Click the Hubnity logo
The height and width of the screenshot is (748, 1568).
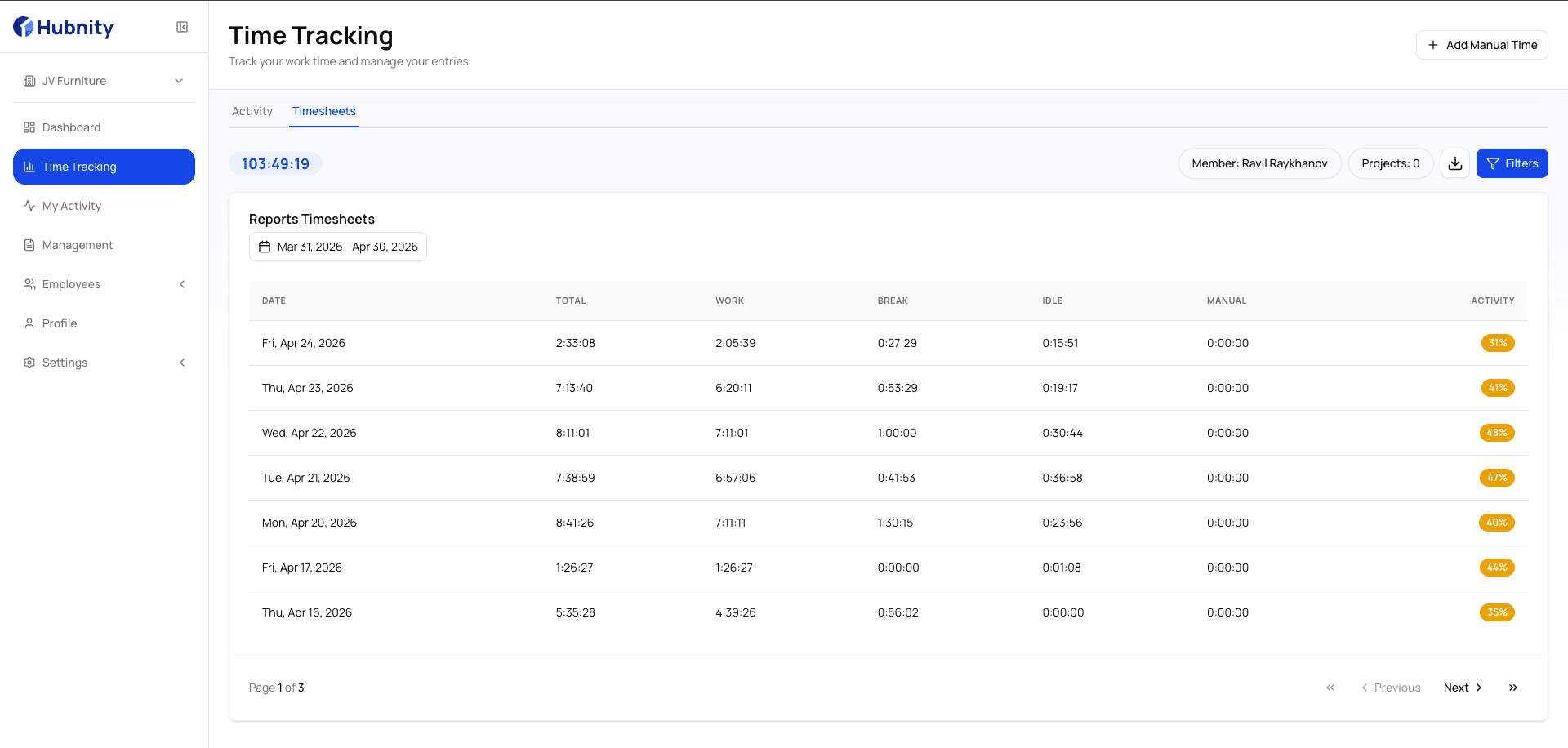tap(64, 27)
